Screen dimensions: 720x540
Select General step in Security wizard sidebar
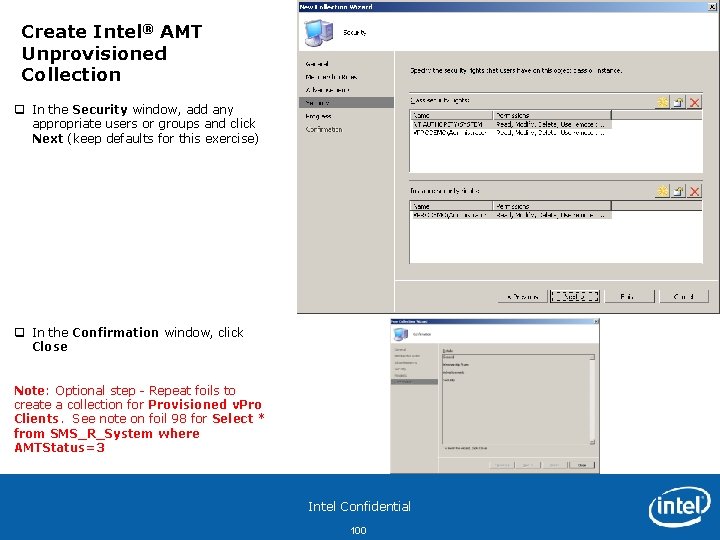pos(317,64)
